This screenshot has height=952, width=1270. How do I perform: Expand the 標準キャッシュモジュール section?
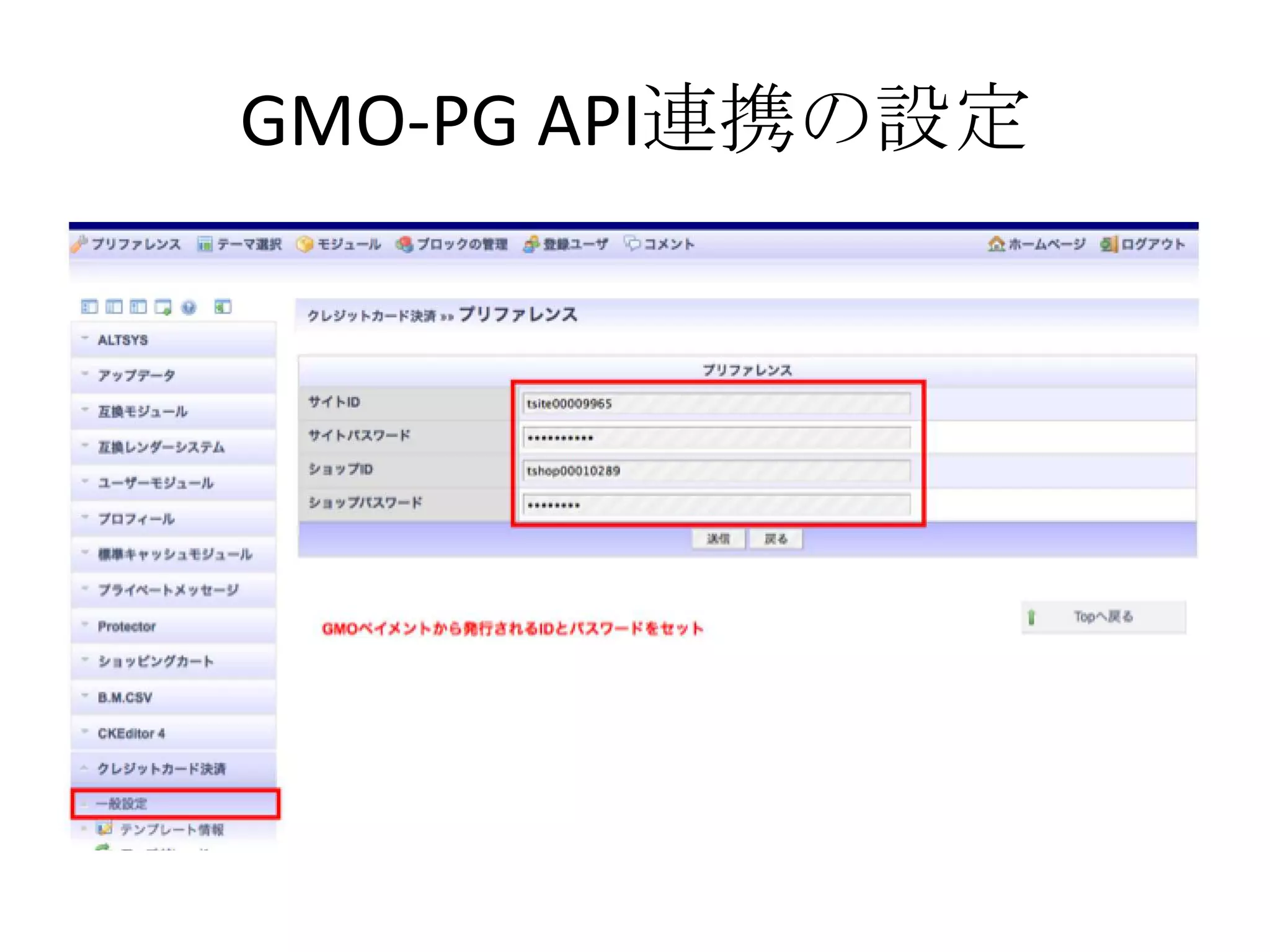pyautogui.click(x=174, y=554)
